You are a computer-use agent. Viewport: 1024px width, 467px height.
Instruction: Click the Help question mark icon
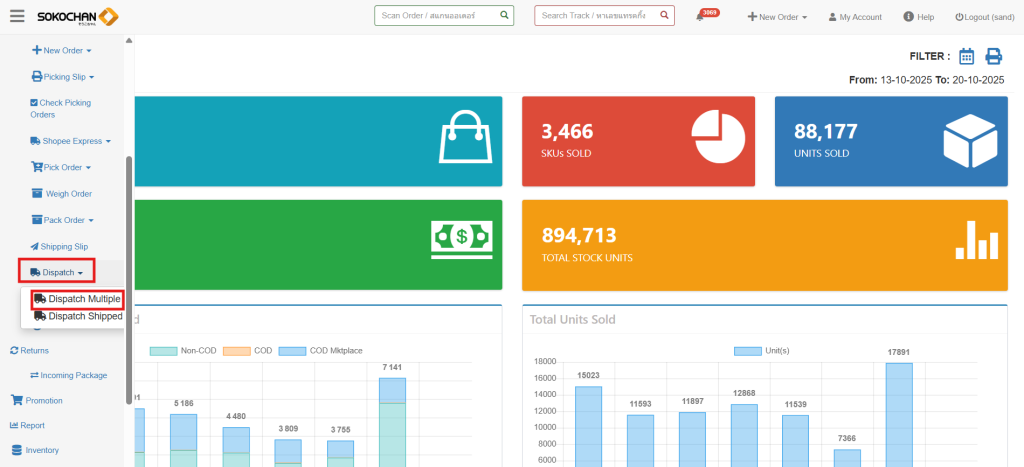[908, 17]
